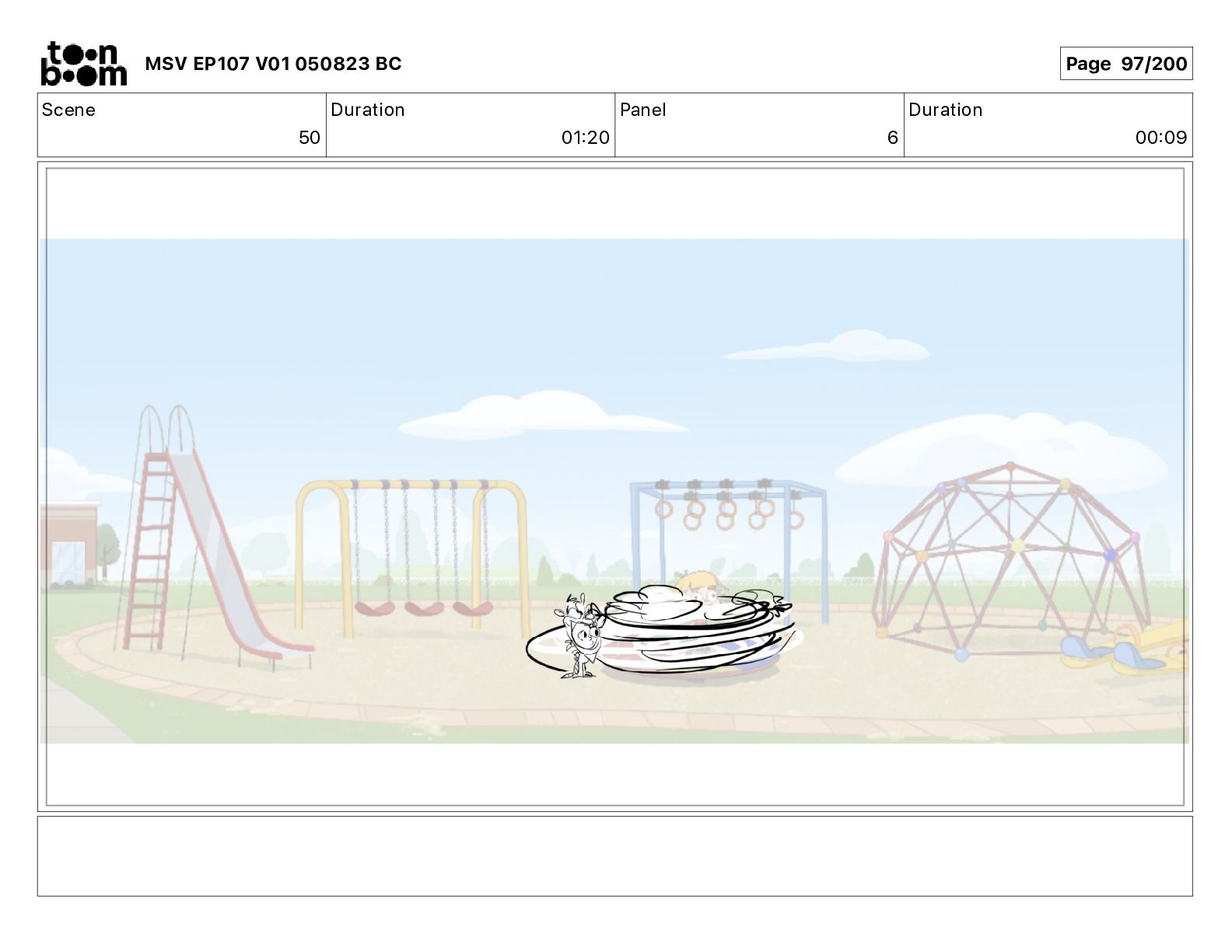Select the title text MSV EP107 V01 050823 BC
This screenshot has width=1232, height=952.
(x=273, y=64)
